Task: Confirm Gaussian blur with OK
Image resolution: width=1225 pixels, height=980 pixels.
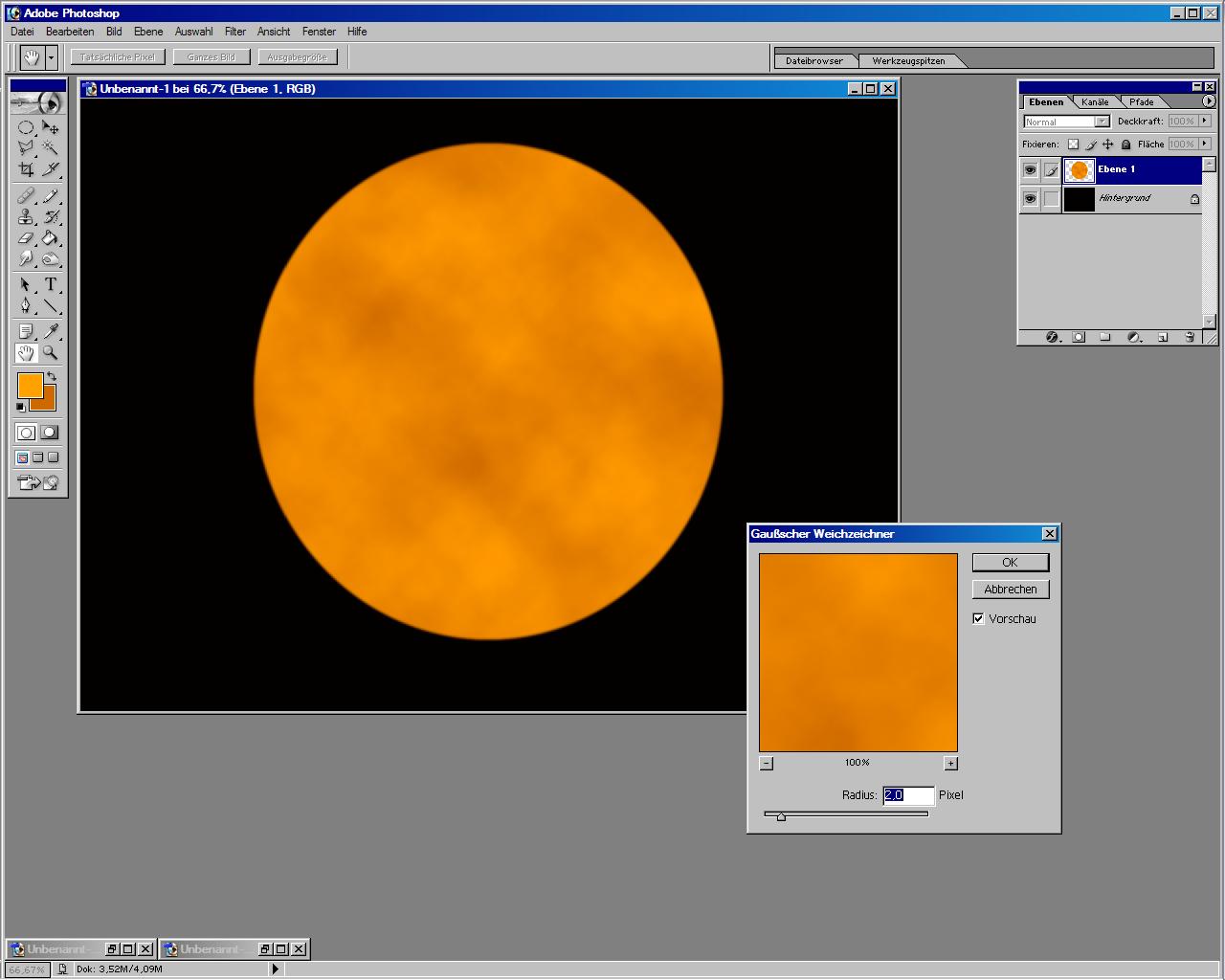Action: click(x=1011, y=563)
